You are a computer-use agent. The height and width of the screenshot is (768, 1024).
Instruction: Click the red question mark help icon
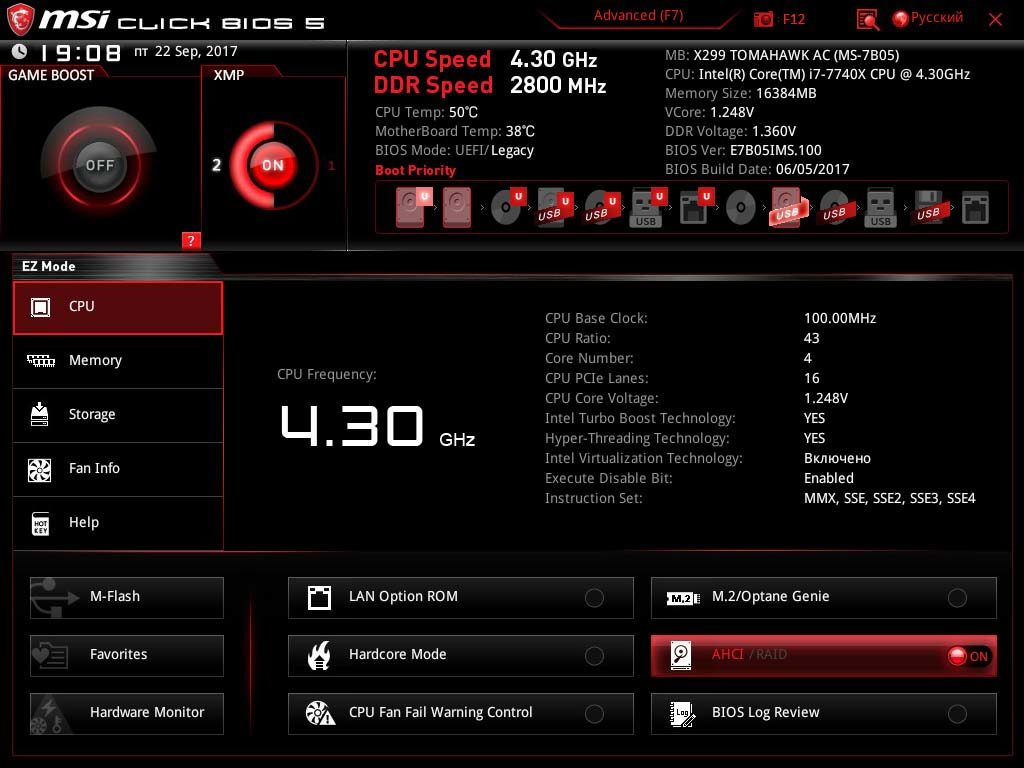191,240
